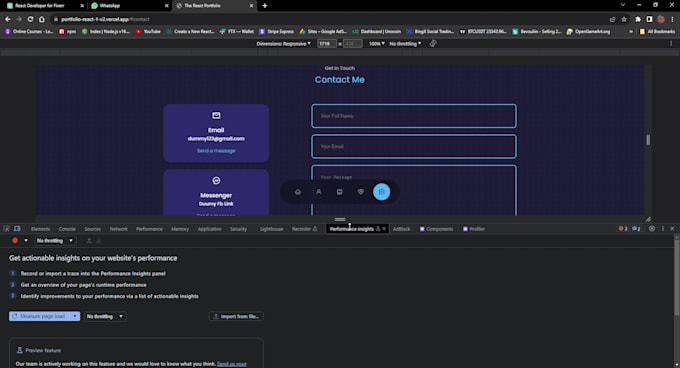The width and height of the screenshot is (680, 368).
Task: Click the browser back arrow
Action: (7, 19)
